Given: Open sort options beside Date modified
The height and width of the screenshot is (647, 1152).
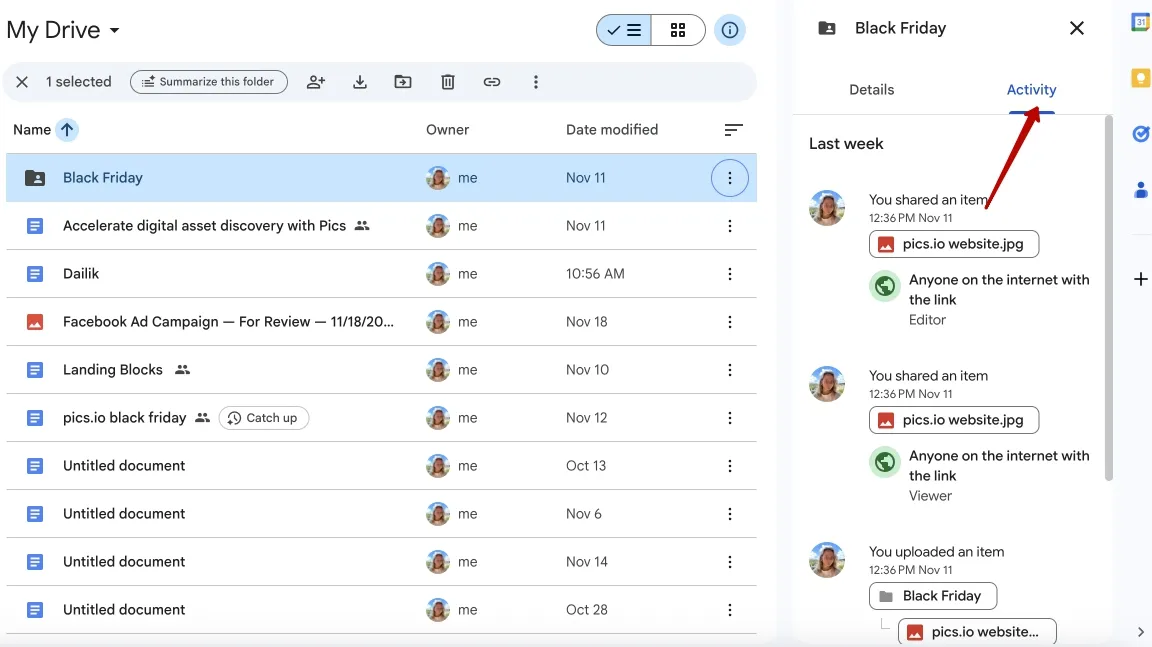Looking at the screenshot, I should [733, 129].
